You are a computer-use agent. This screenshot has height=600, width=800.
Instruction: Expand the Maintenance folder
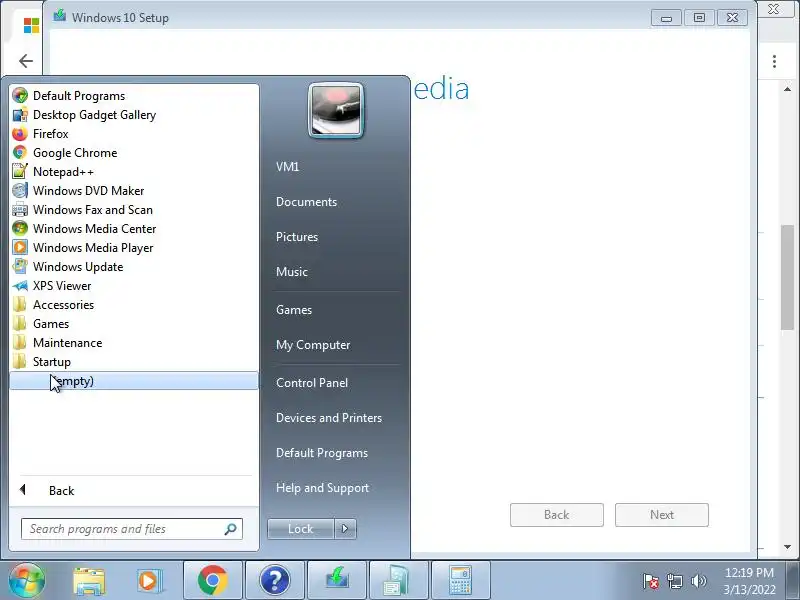(x=134, y=343)
